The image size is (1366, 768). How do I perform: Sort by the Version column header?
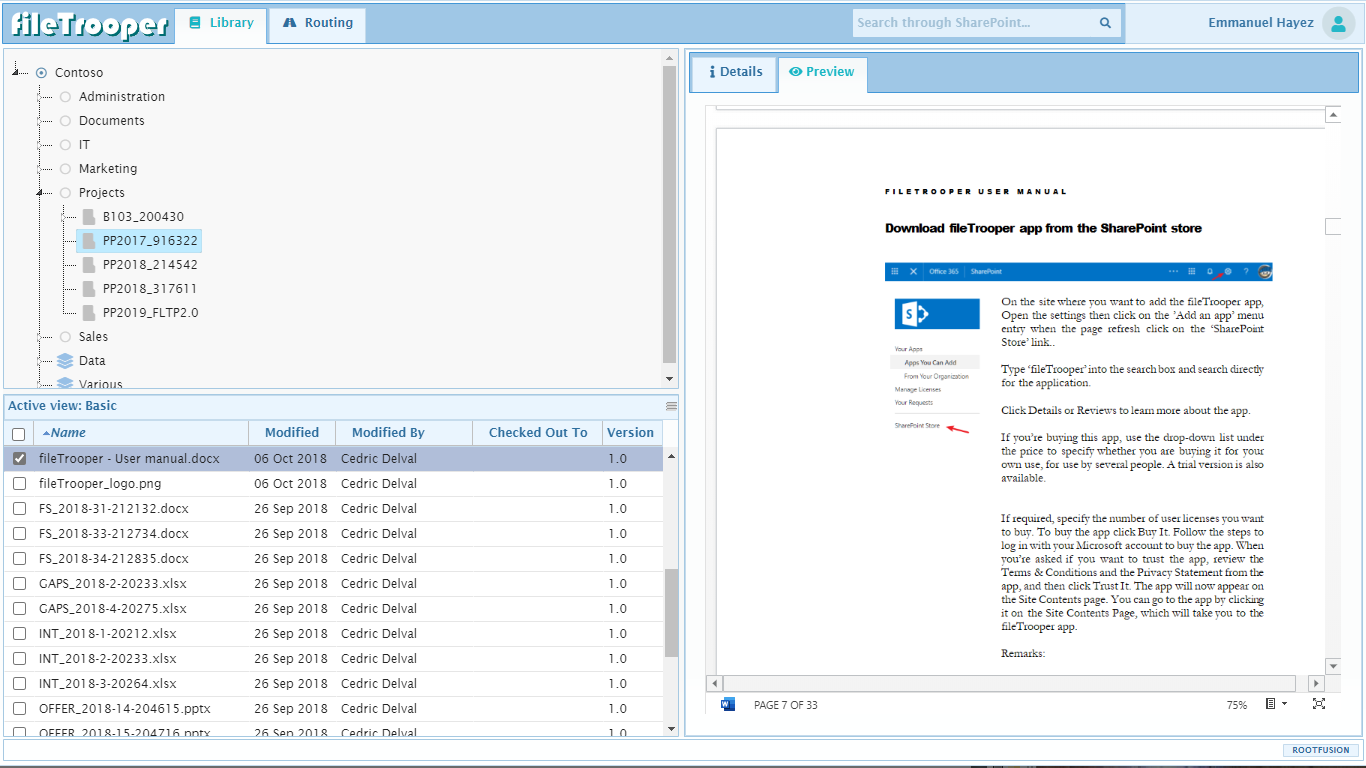point(630,433)
